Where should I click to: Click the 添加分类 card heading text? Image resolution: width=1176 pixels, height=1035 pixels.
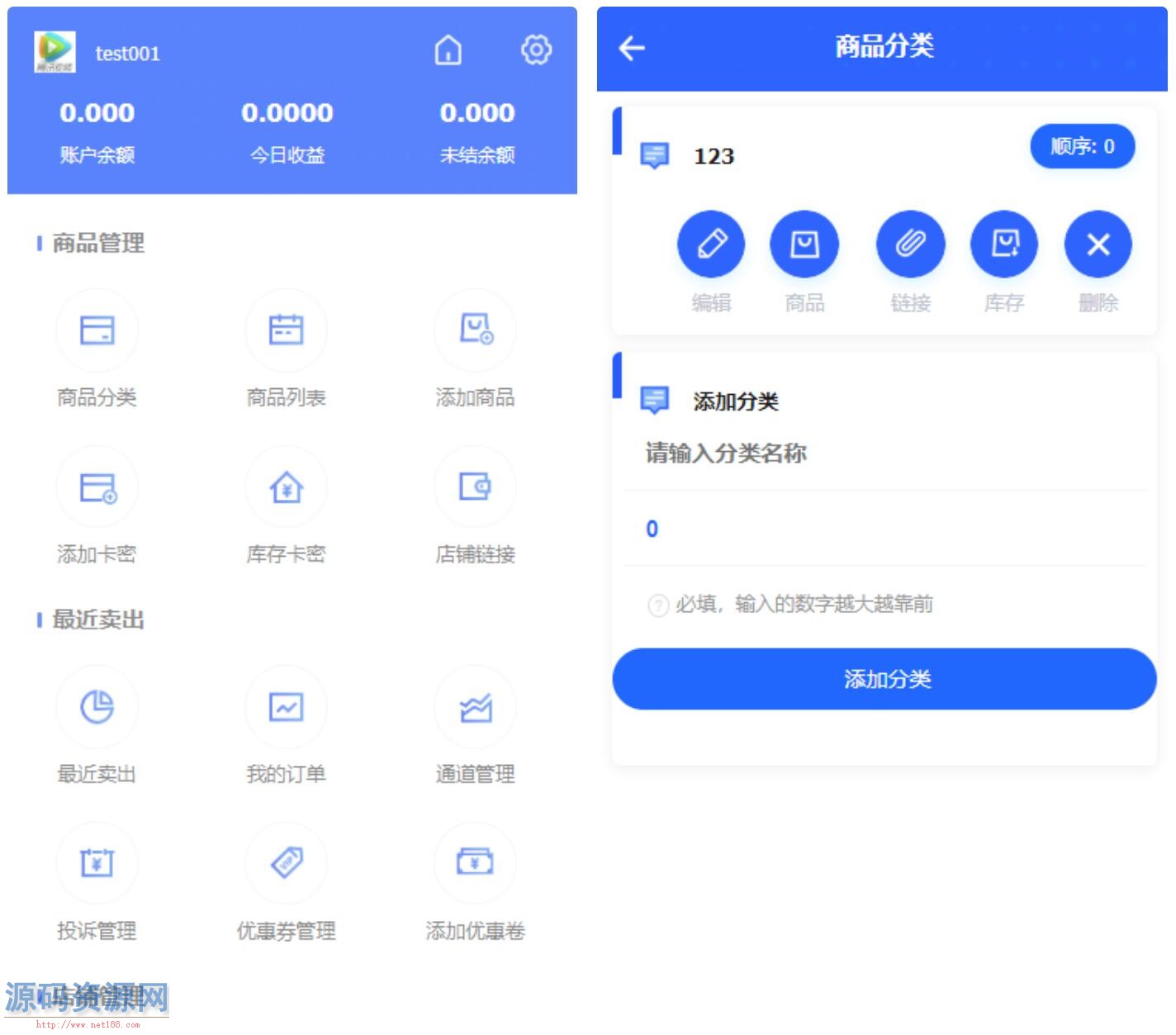coord(736,401)
